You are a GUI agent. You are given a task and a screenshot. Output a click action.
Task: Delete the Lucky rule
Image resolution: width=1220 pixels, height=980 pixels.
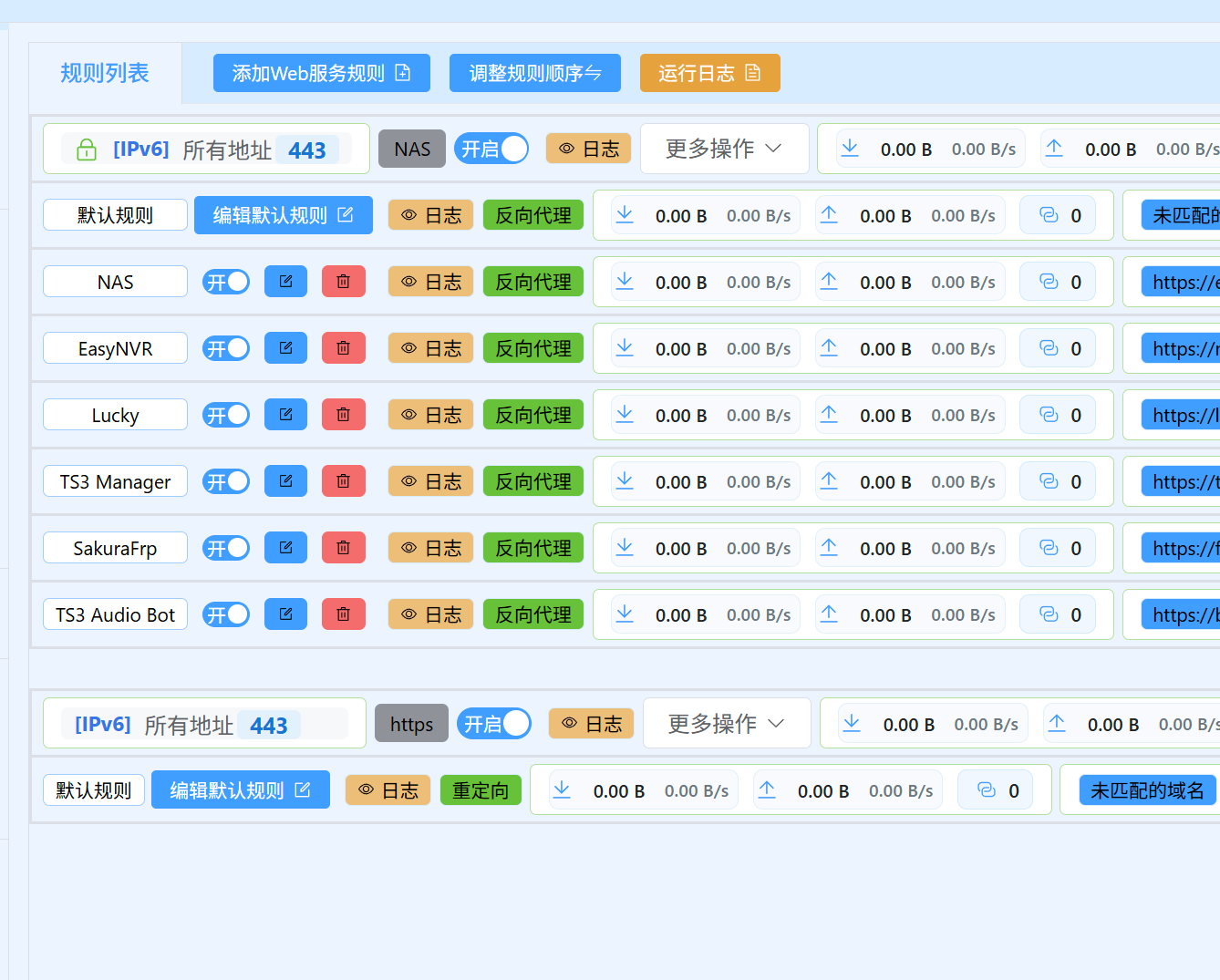tap(344, 415)
